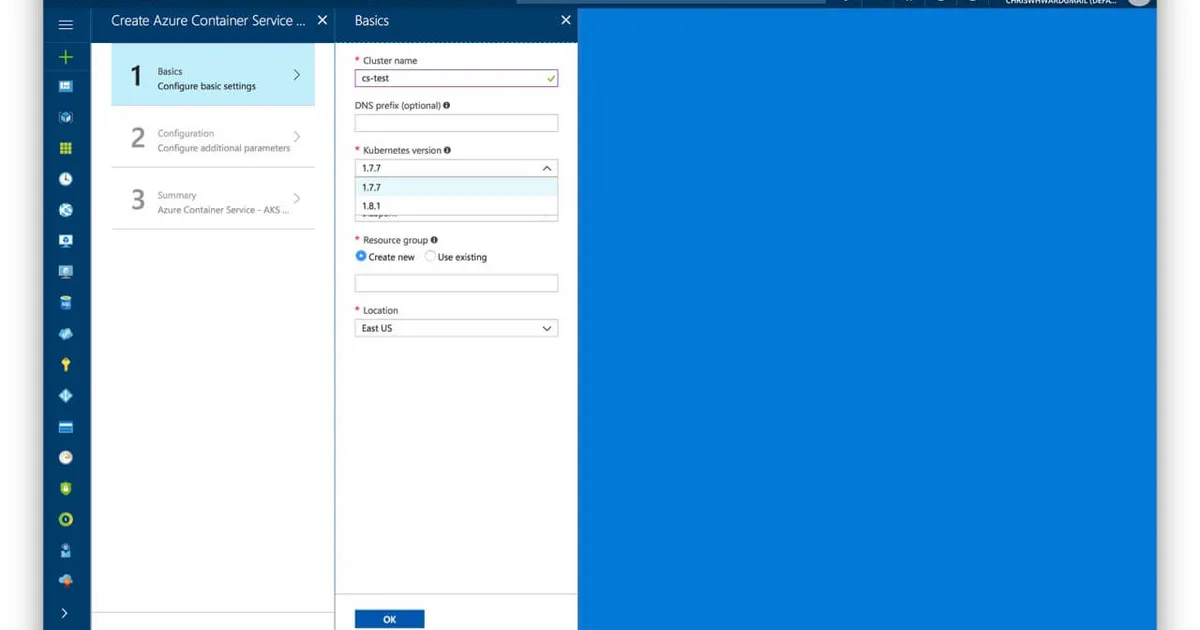
Task: Click the green plus New resource icon
Action: 66,56
